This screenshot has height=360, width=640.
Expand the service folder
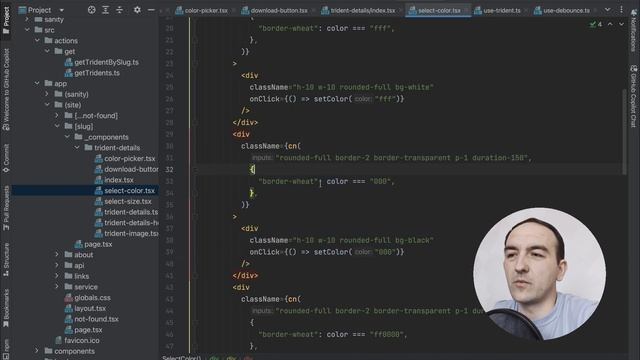(x=57, y=287)
